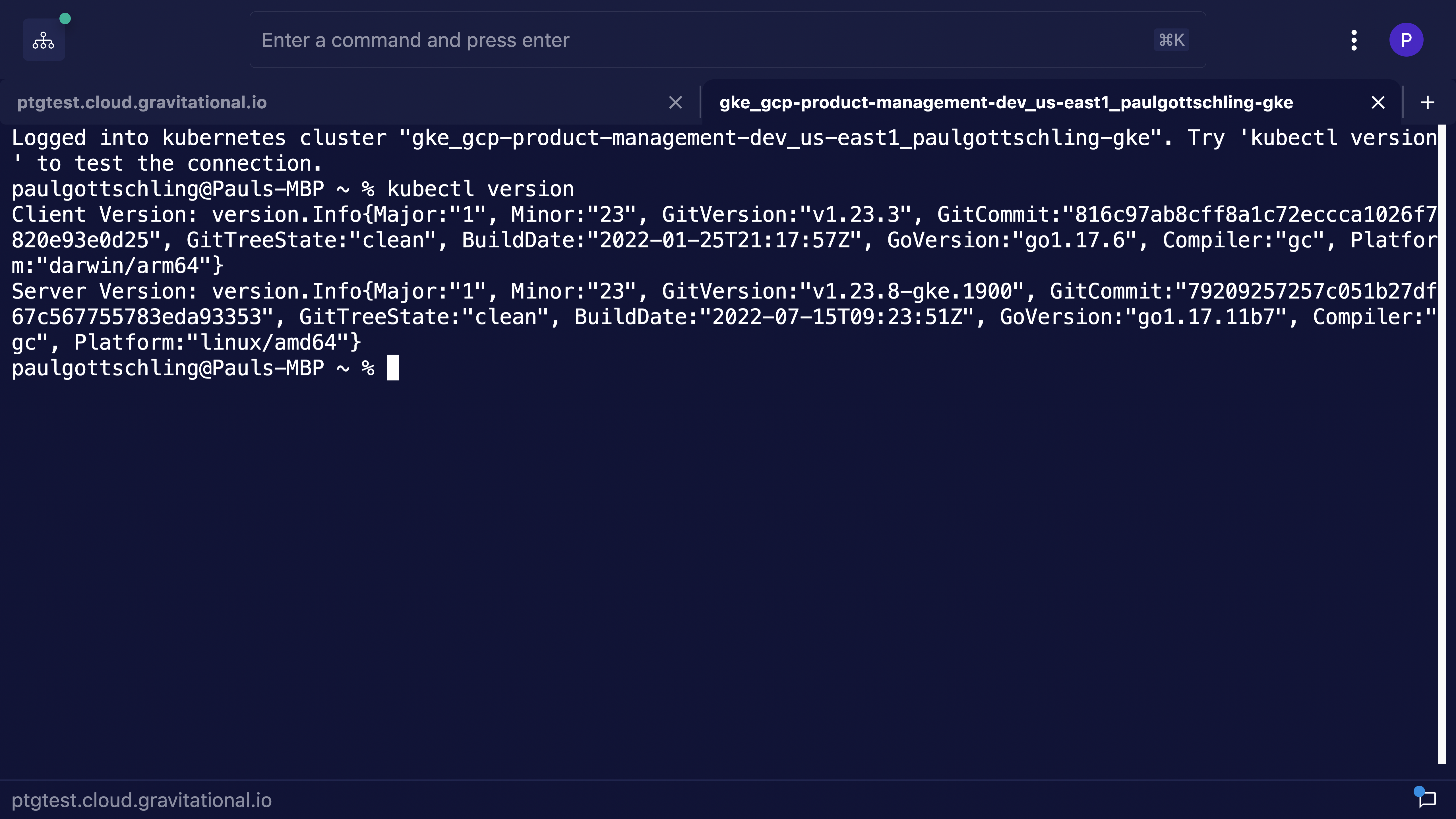1456x819 pixels.
Task: Click the terminal cursor block at the prompt
Action: tap(393, 368)
